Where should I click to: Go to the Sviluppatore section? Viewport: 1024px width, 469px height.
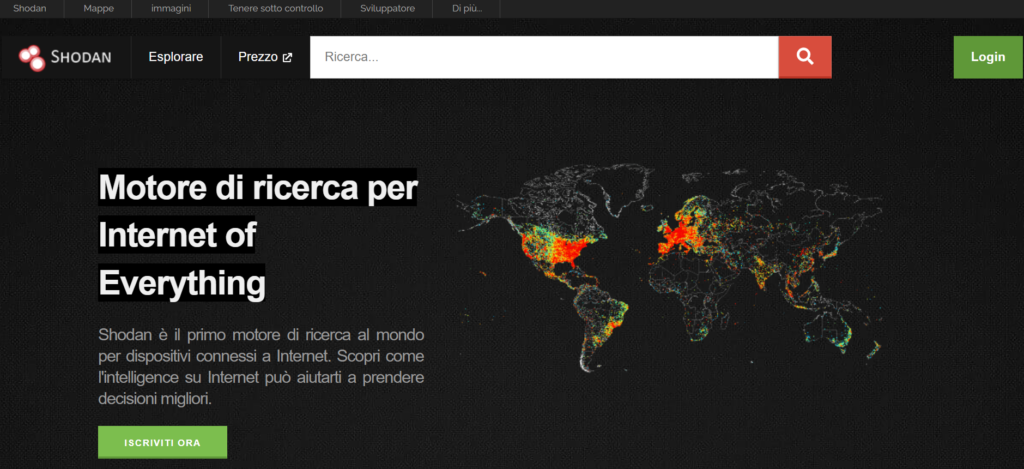[386, 9]
